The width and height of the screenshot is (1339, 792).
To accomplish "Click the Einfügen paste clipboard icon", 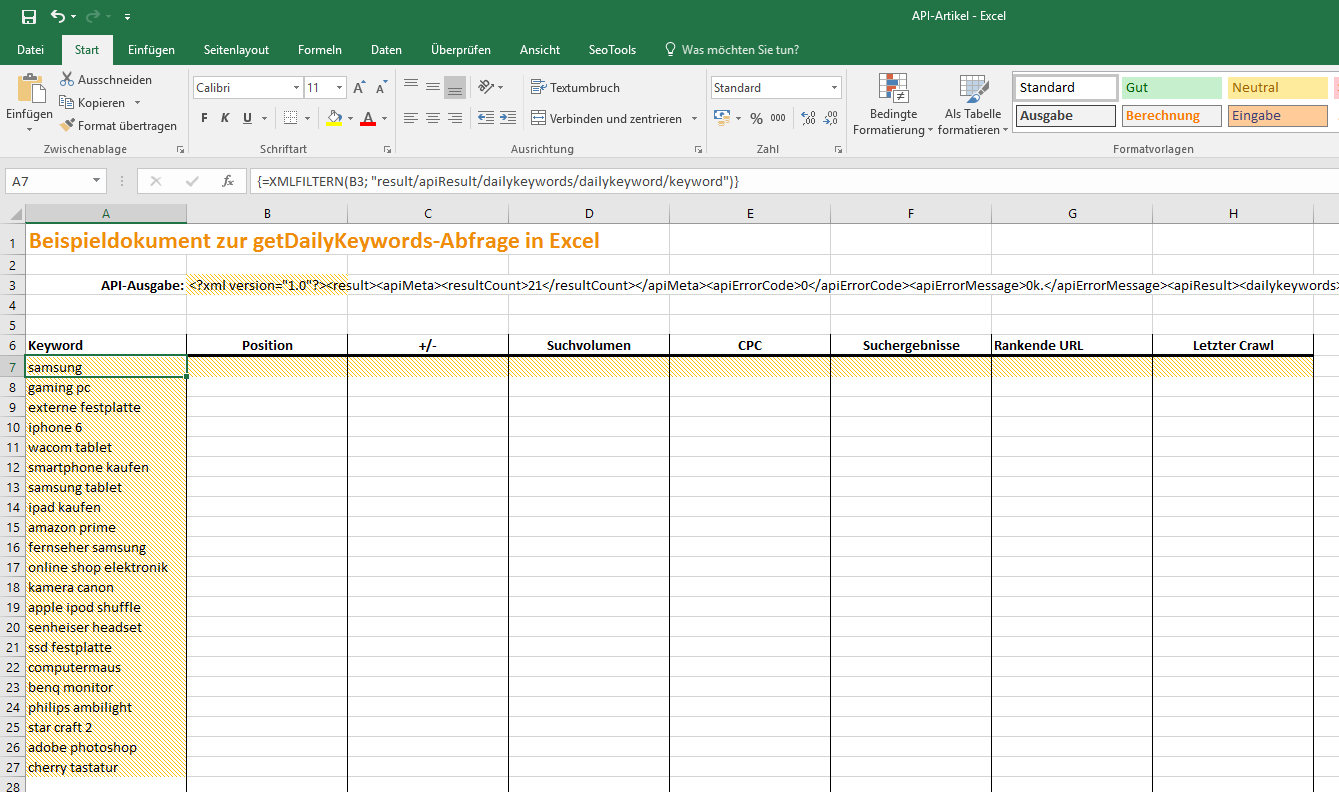I will pos(31,87).
